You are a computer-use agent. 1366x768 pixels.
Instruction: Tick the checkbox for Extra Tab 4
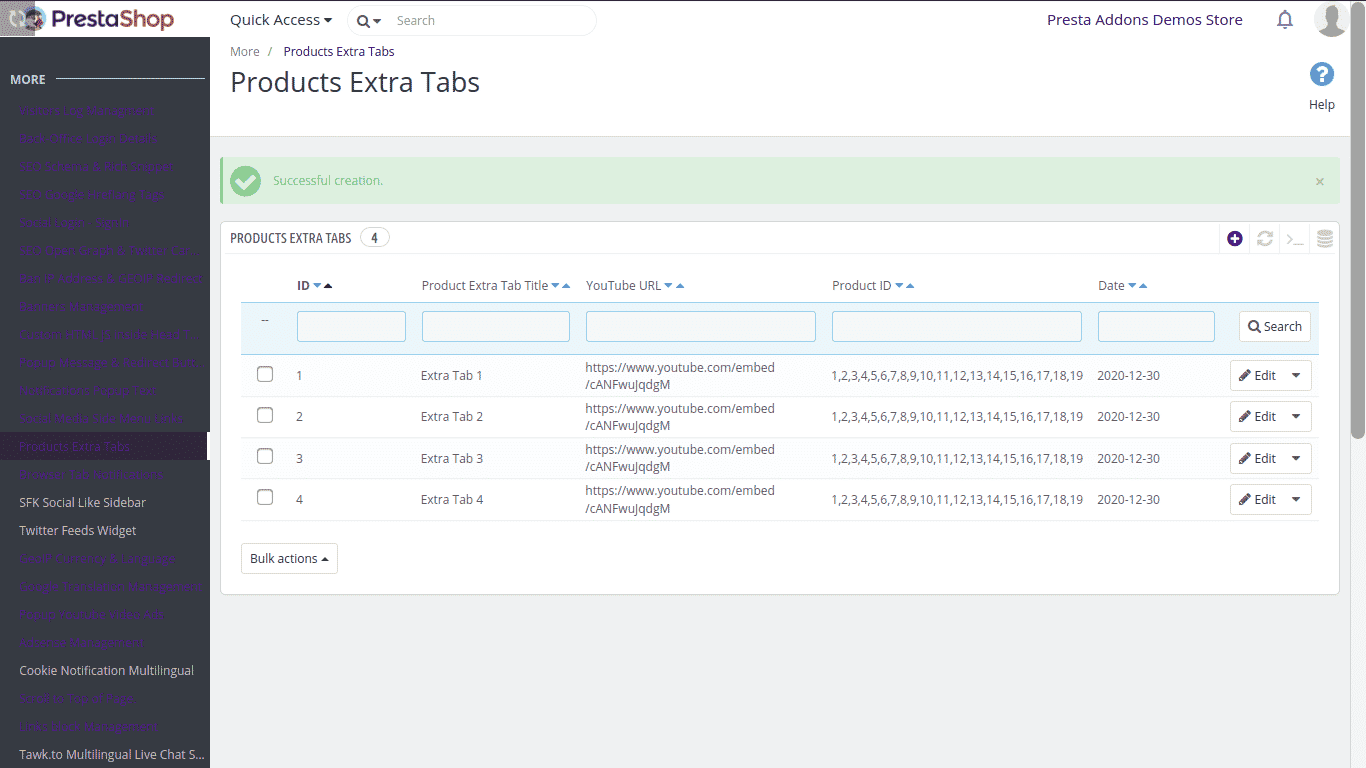click(x=265, y=498)
